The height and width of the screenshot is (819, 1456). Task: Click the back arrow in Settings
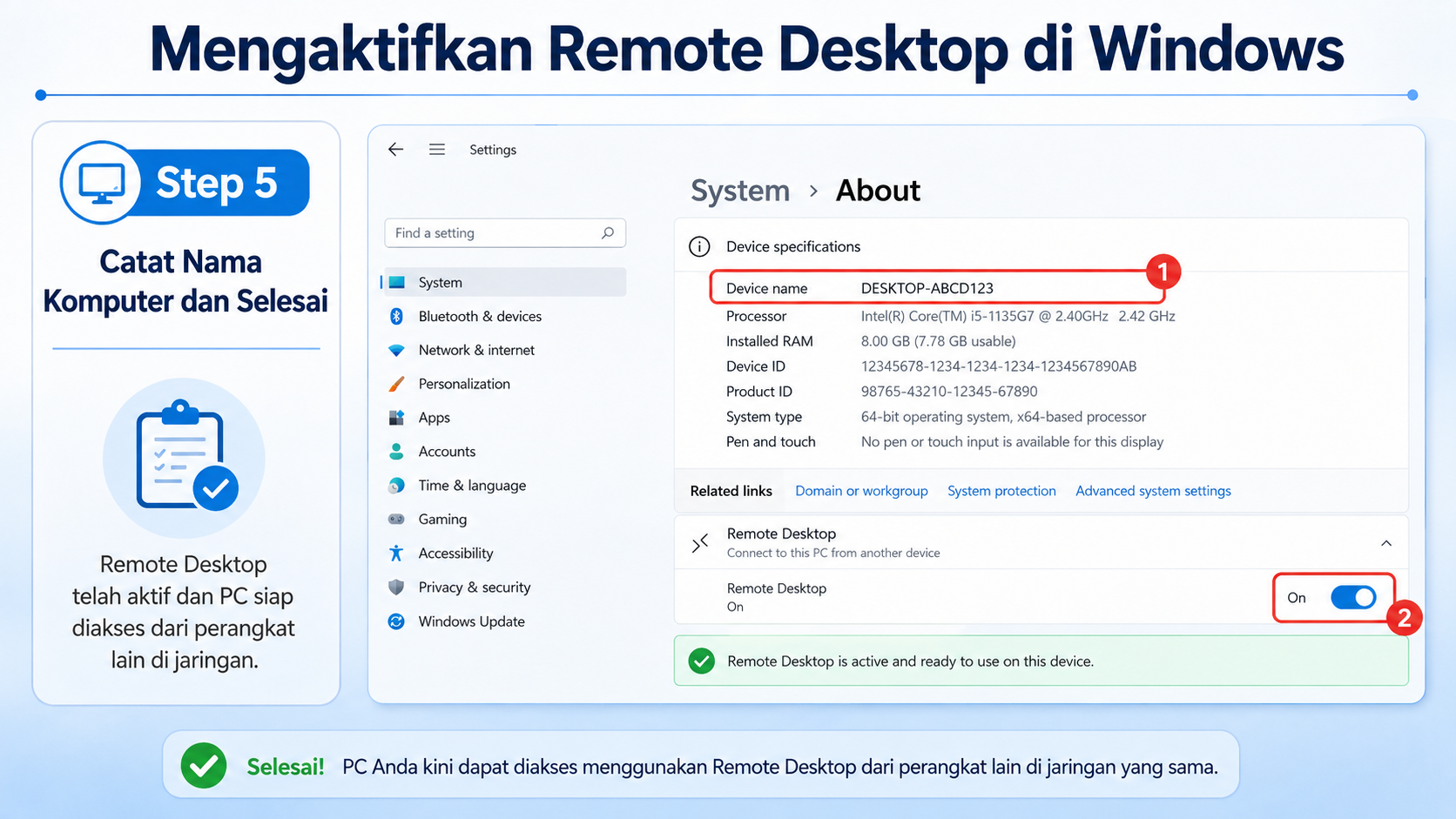[x=395, y=150]
